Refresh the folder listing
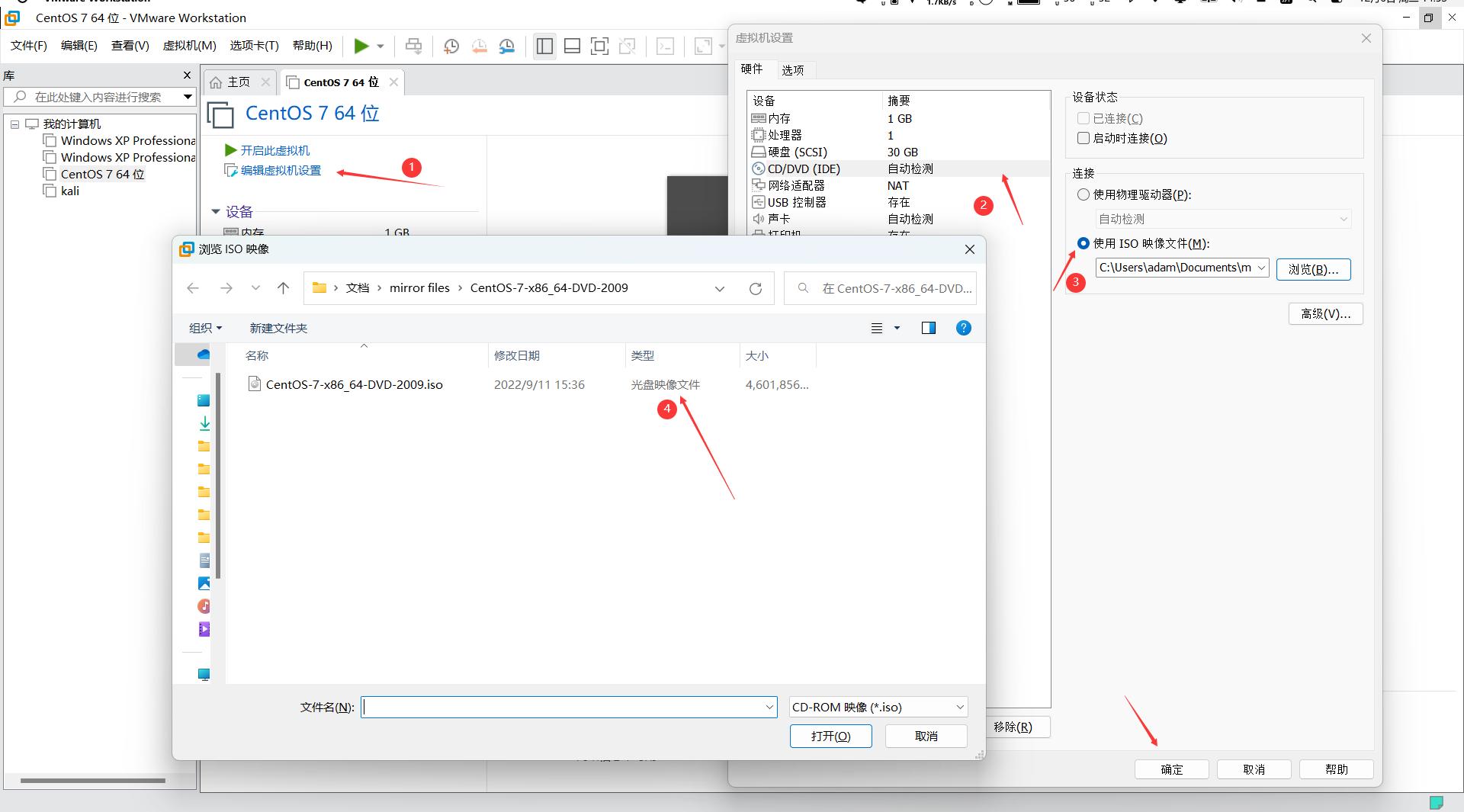Image resolution: width=1464 pixels, height=812 pixels. (756, 288)
